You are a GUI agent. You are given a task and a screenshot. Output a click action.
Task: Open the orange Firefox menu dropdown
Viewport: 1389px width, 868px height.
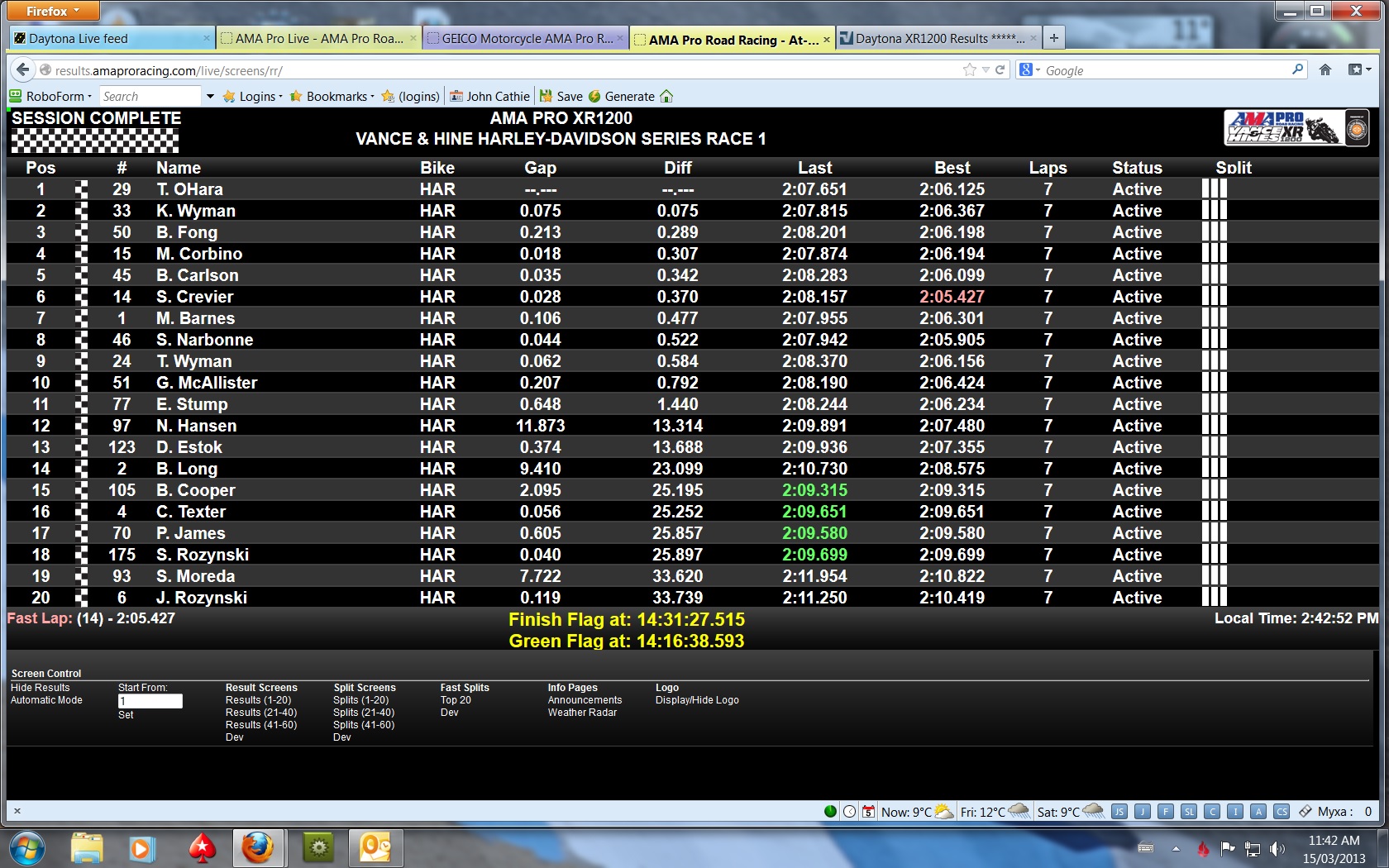click(52, 11)
